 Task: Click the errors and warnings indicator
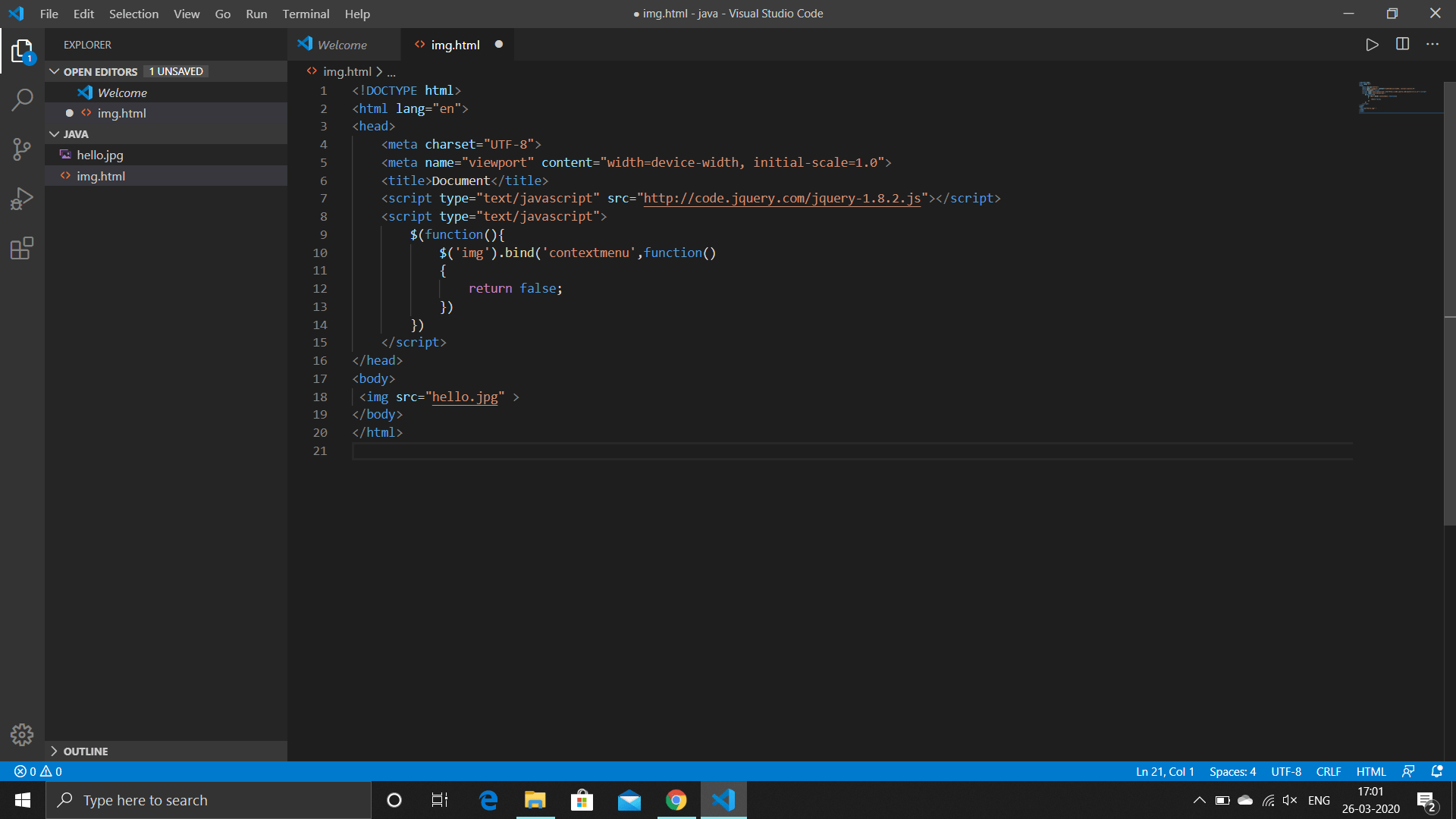tap(38, 771)
